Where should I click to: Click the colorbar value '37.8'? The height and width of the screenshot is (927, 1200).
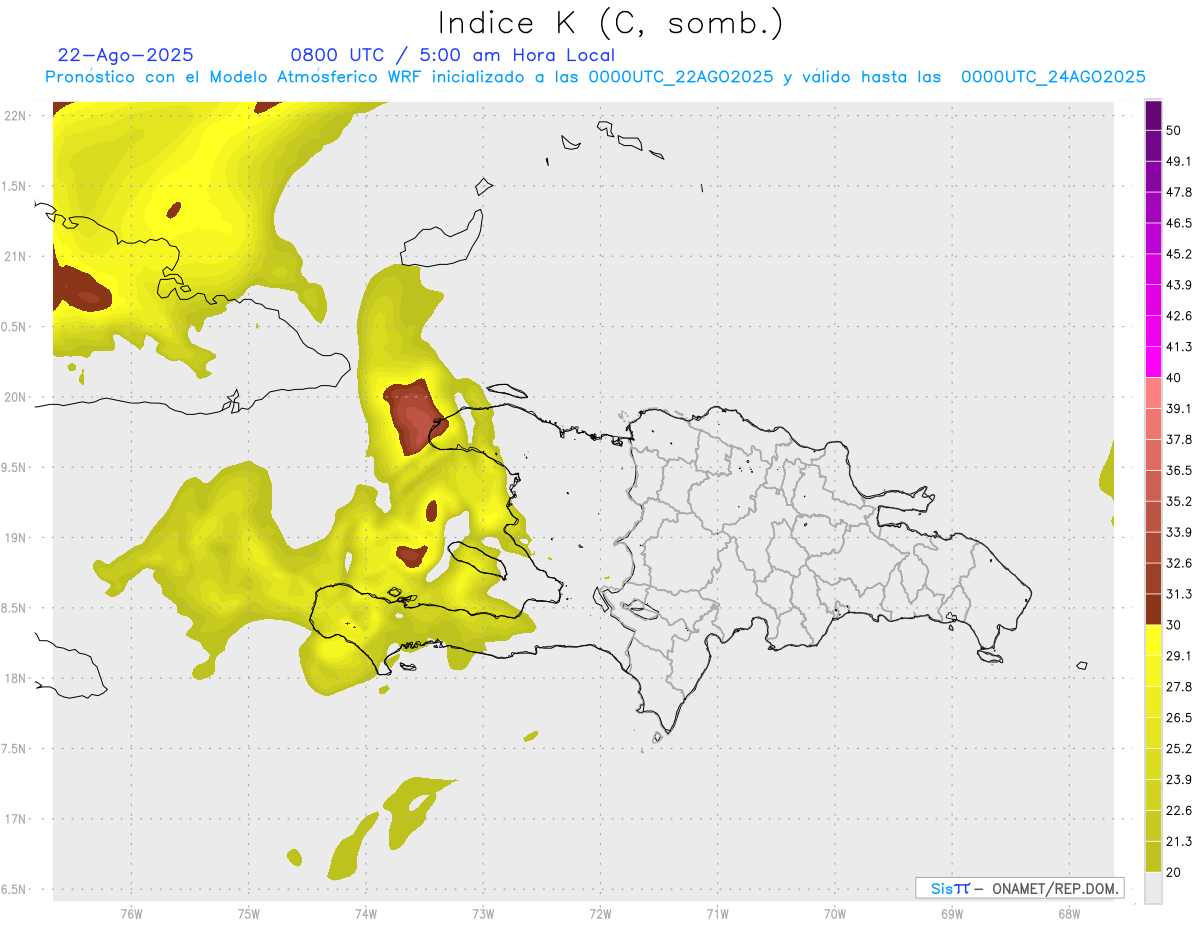tap(1179, 440)
